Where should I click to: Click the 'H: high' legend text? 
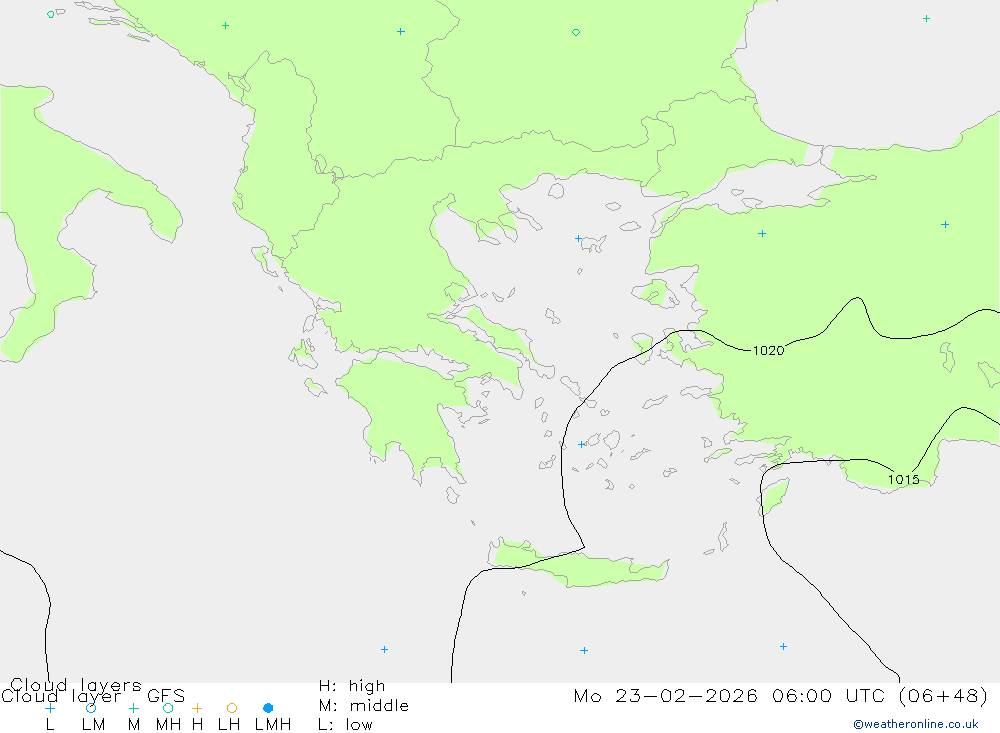coord(351,686)
